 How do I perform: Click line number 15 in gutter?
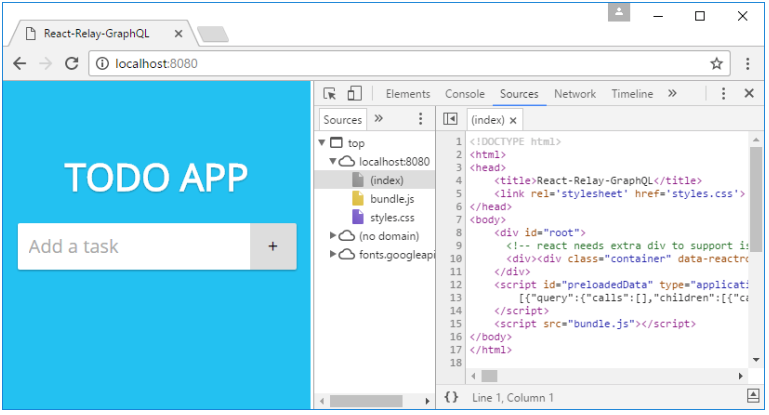pos(456,324)
